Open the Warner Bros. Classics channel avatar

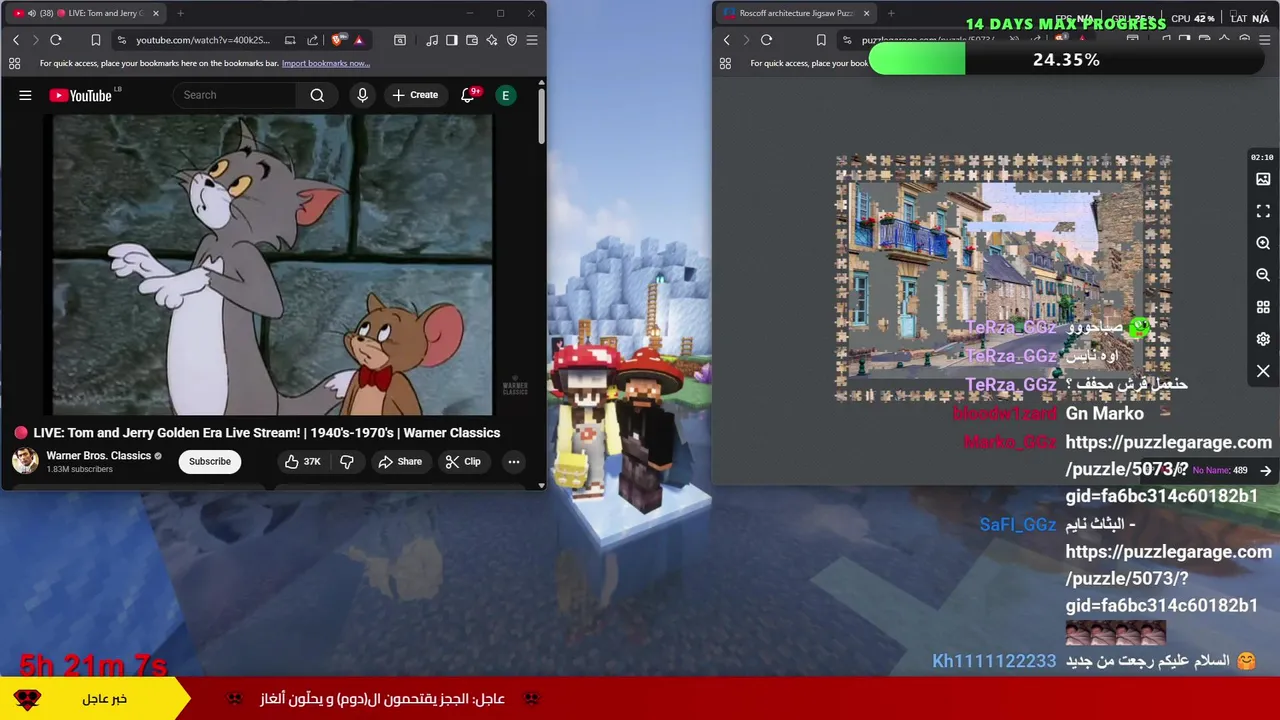point(25,461)
